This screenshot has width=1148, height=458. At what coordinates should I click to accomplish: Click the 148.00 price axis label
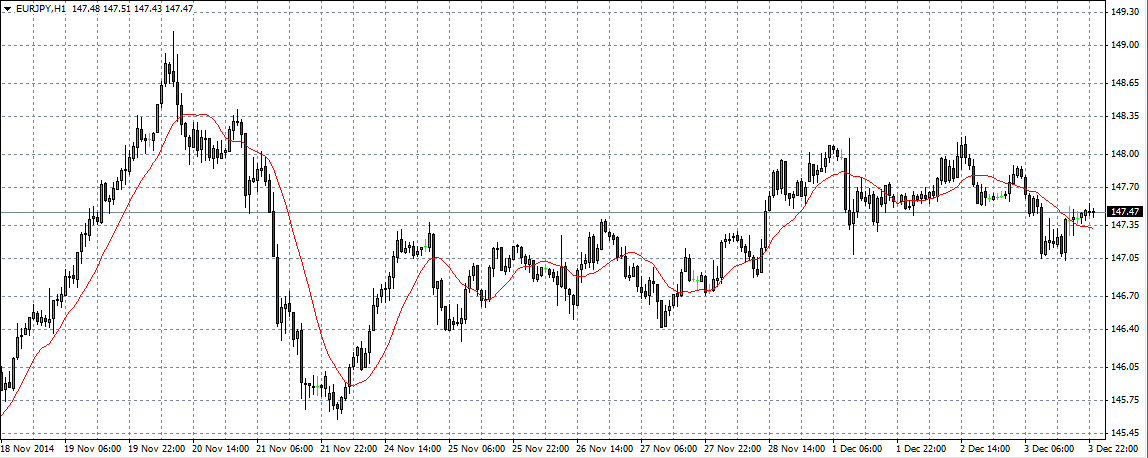[1126, 154]
